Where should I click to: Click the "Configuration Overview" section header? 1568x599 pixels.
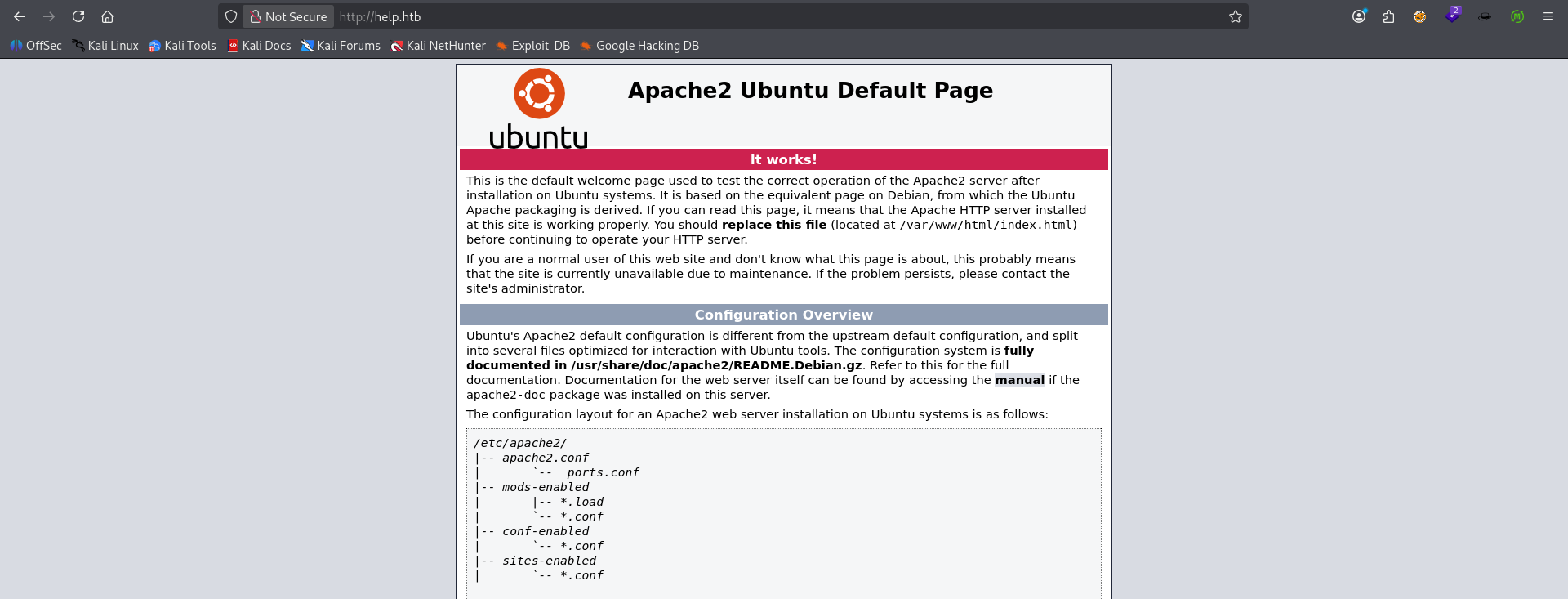click(784, 315)
